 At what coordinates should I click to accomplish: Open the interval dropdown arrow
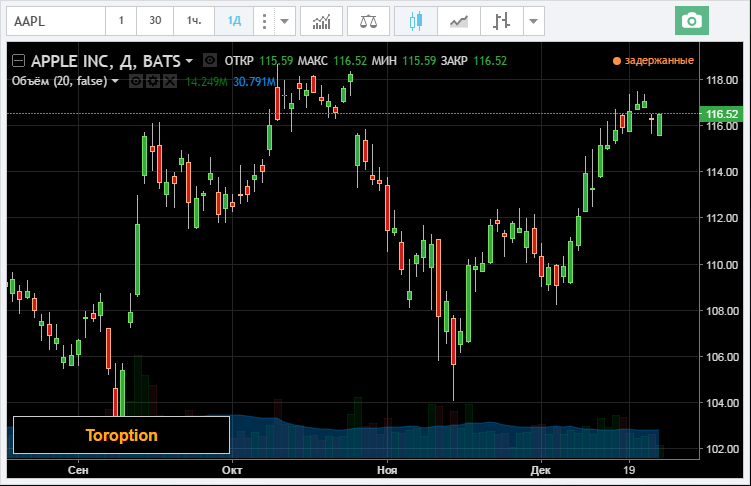284,21
